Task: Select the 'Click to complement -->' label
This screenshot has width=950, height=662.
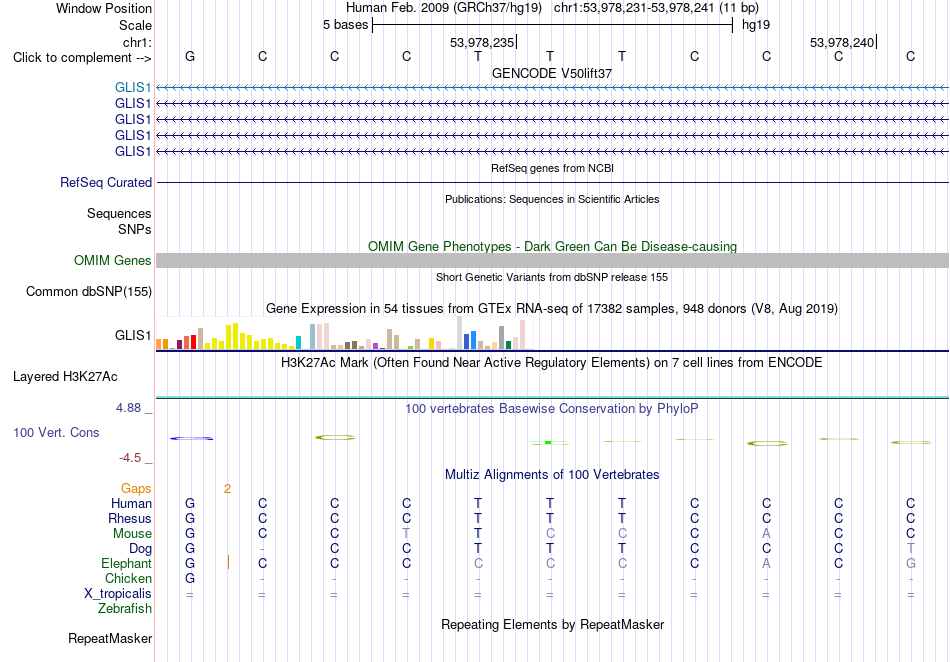Action: [x=82, y=58]
